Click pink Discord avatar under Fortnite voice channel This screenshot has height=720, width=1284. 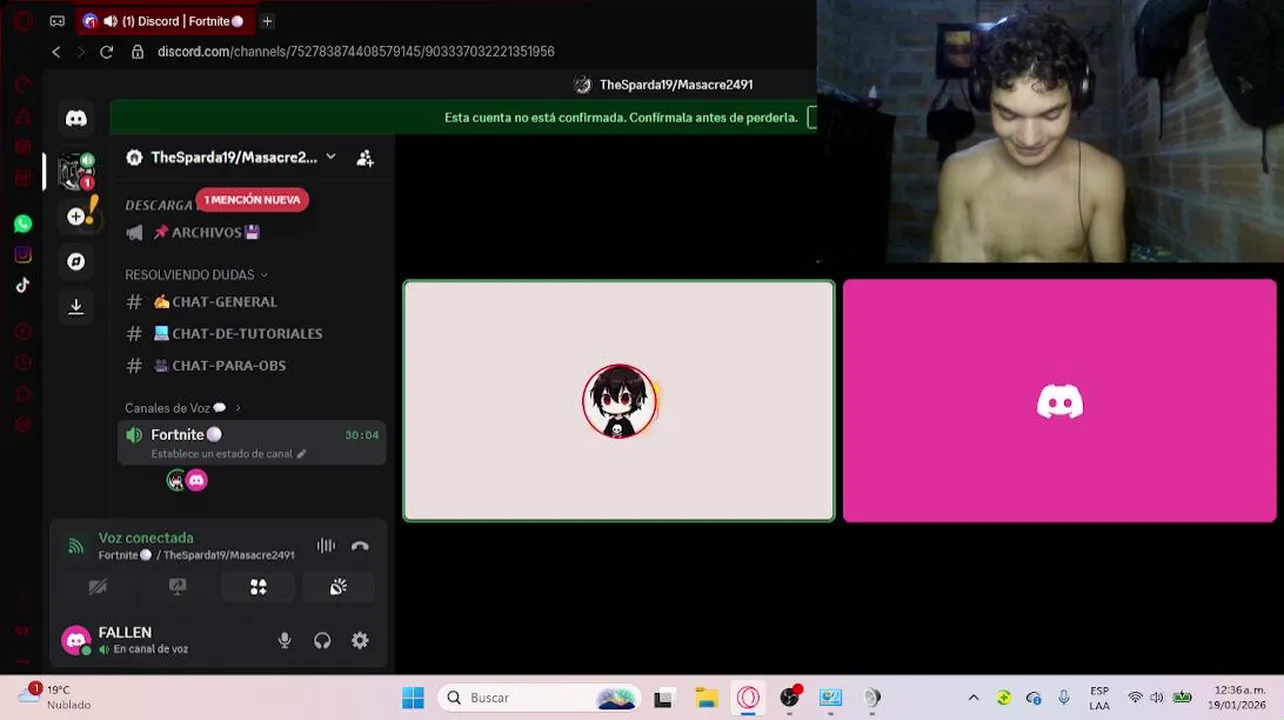197,481
